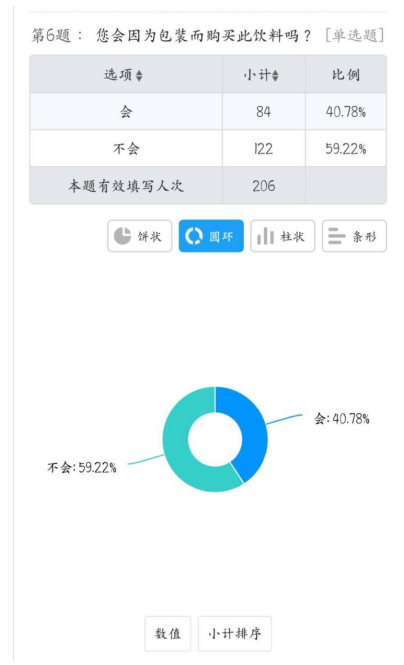
Task: Sort by 选项 column arrows
Action: click(x=139, y=76)
